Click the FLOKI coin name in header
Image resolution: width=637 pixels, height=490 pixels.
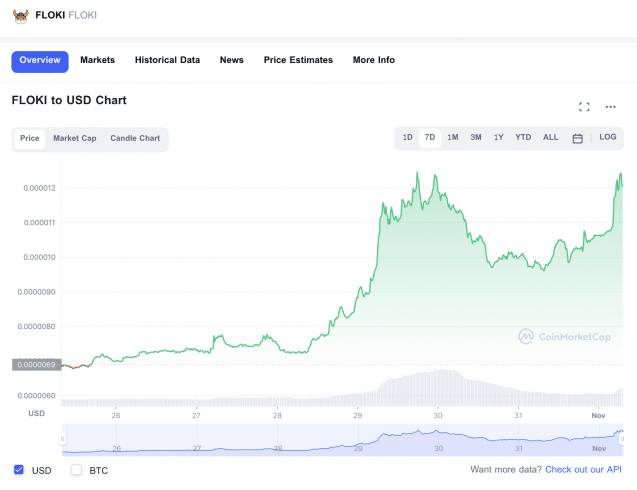pos(50,15)
